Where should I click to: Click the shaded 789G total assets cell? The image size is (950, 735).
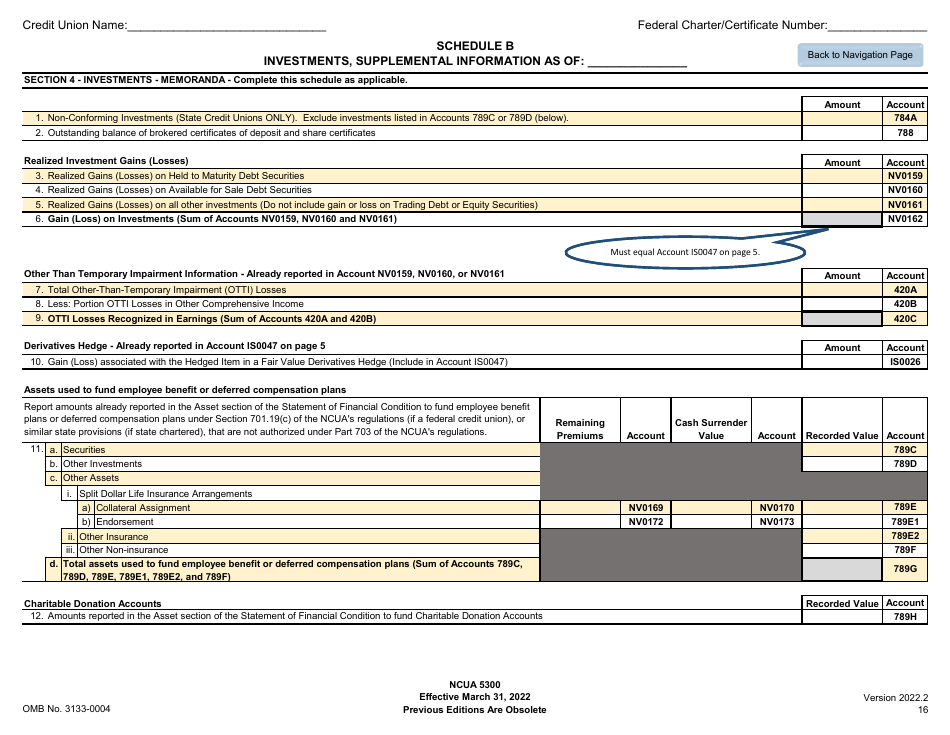point(841,568)
